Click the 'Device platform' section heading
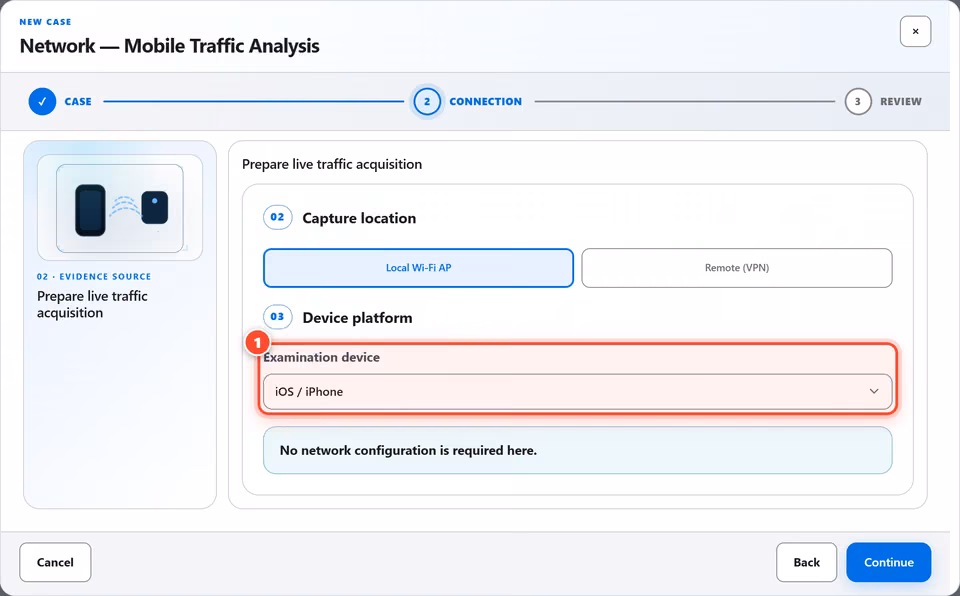960x596 pixels. [x=357, y=318]
